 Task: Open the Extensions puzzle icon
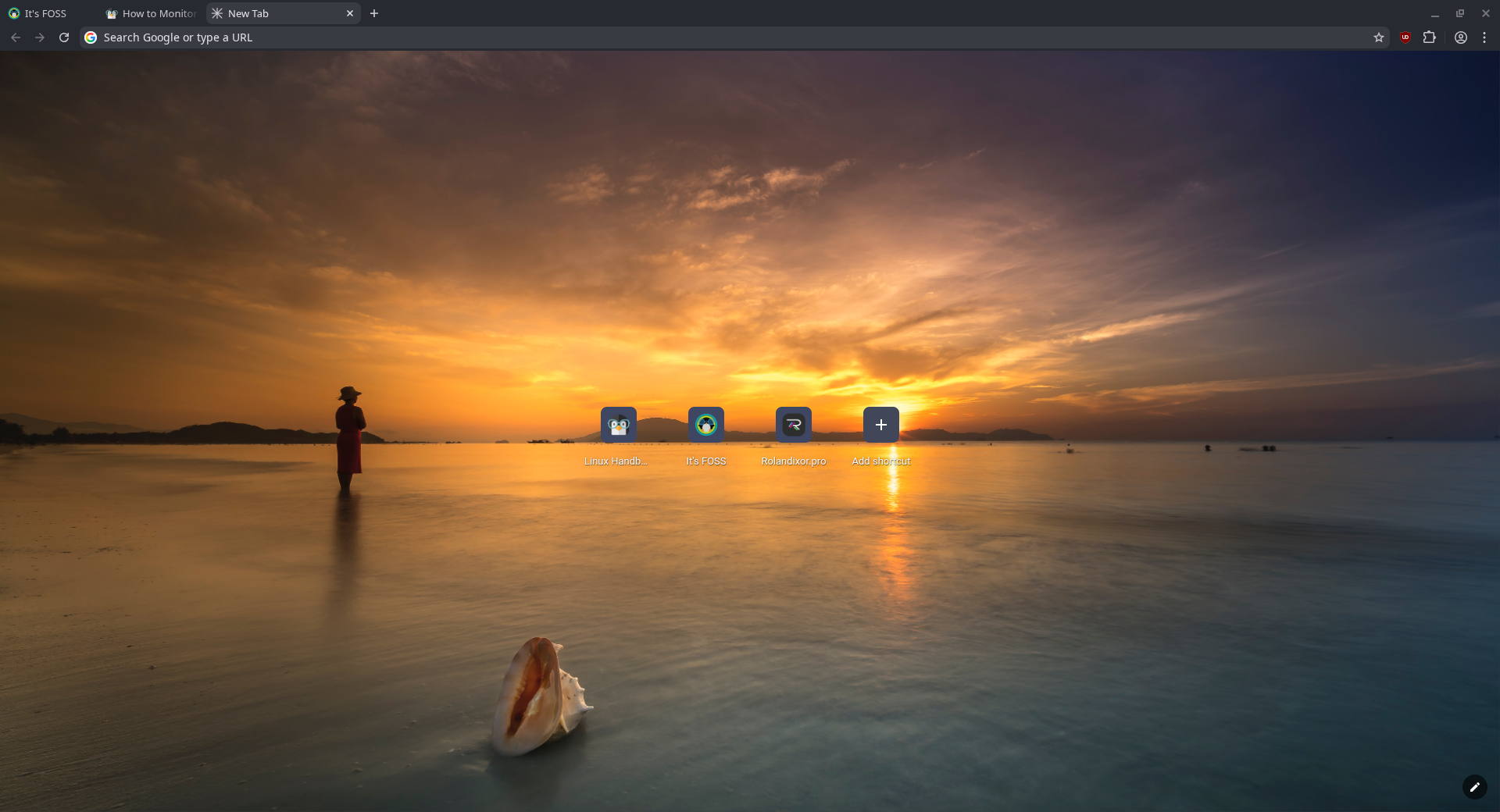click(x=1429, y=37)
